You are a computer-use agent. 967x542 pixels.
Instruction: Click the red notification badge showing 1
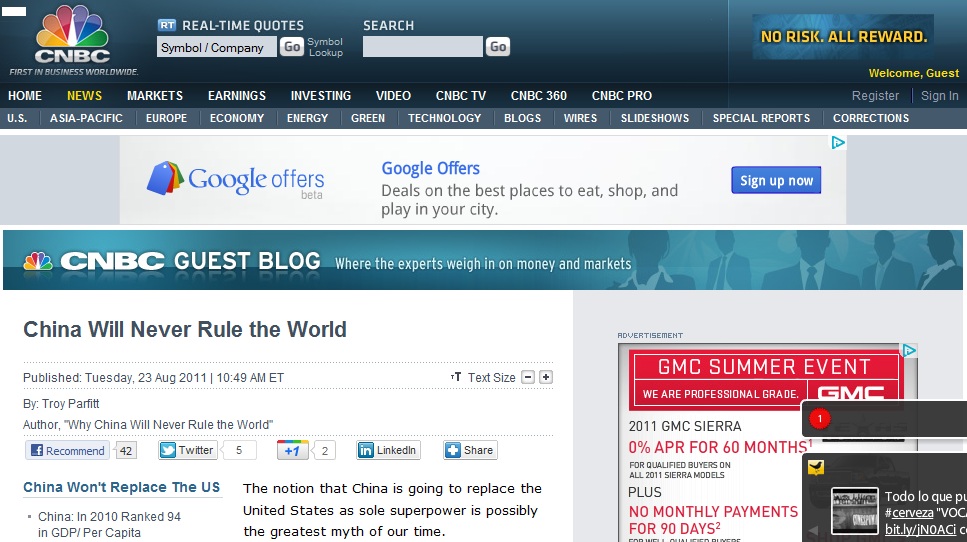click(820, 419)
